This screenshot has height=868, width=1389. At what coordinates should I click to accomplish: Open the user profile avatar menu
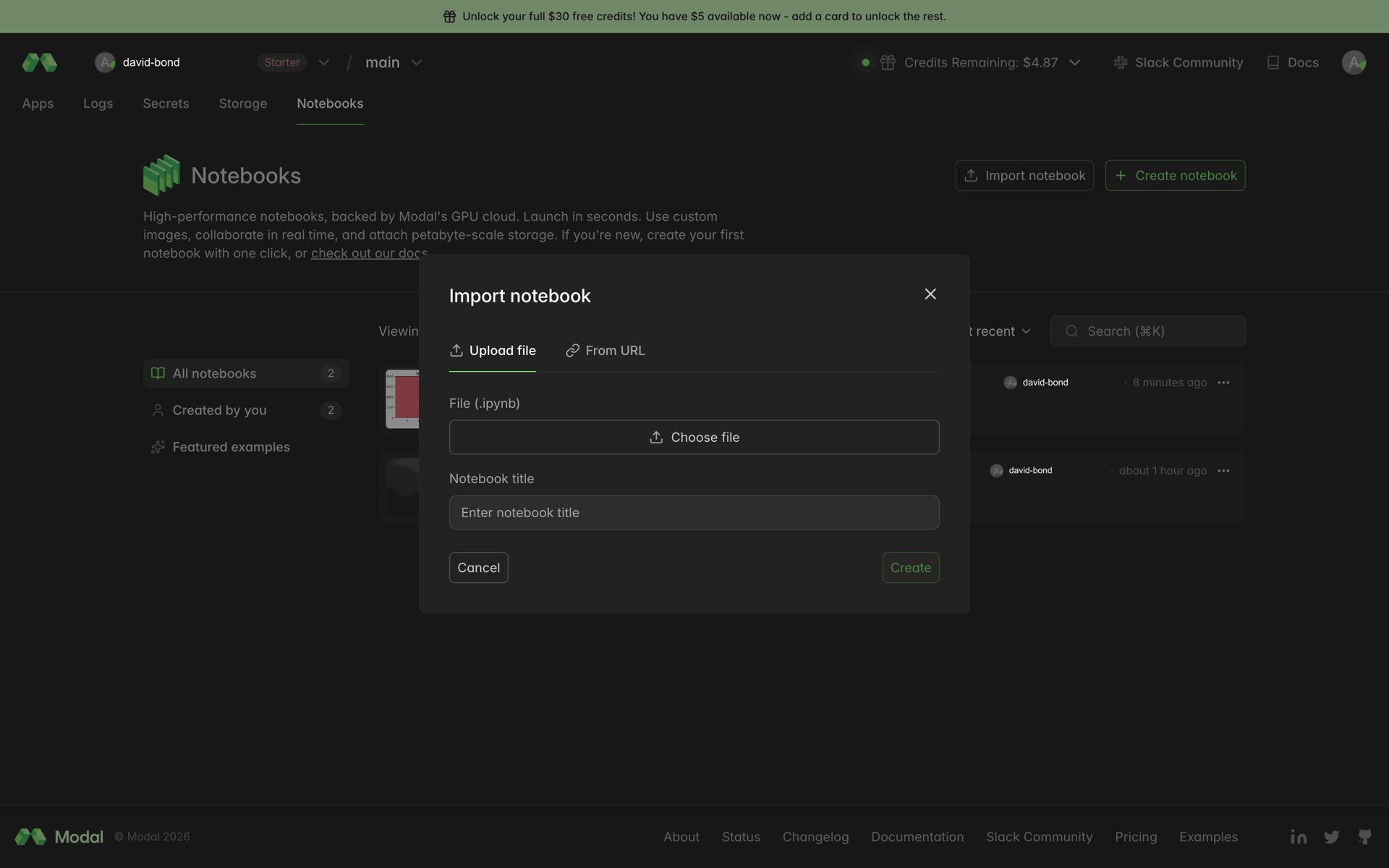[1354, 62]
